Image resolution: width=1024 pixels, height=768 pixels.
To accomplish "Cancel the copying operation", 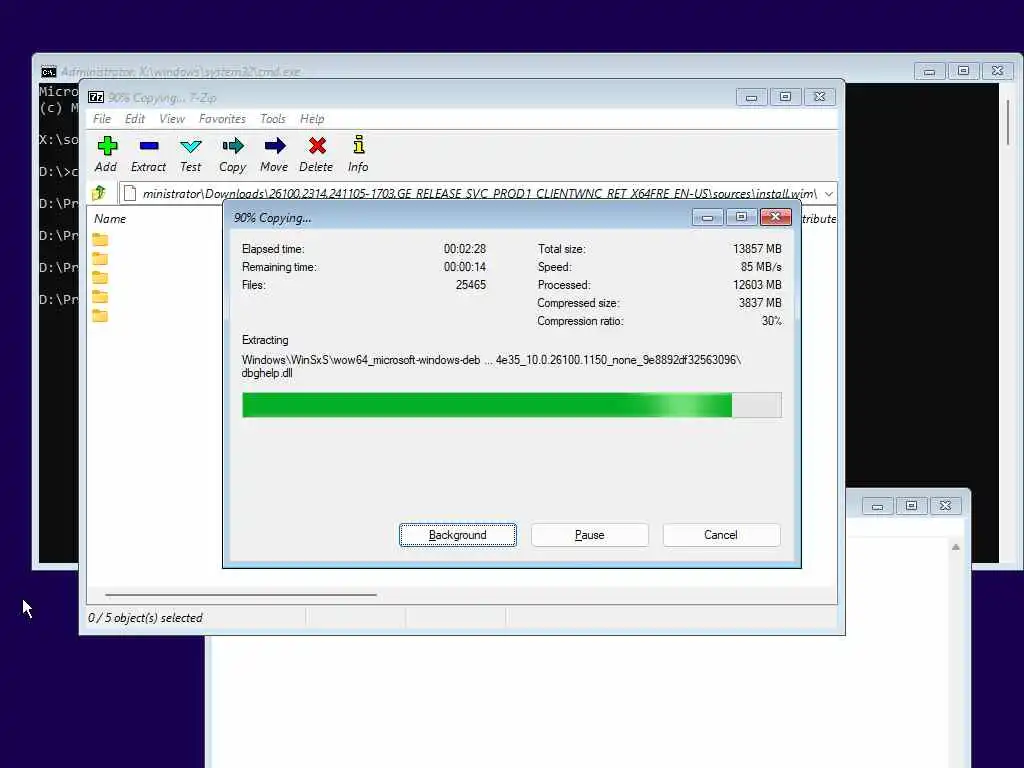I will tap(721, 535).
